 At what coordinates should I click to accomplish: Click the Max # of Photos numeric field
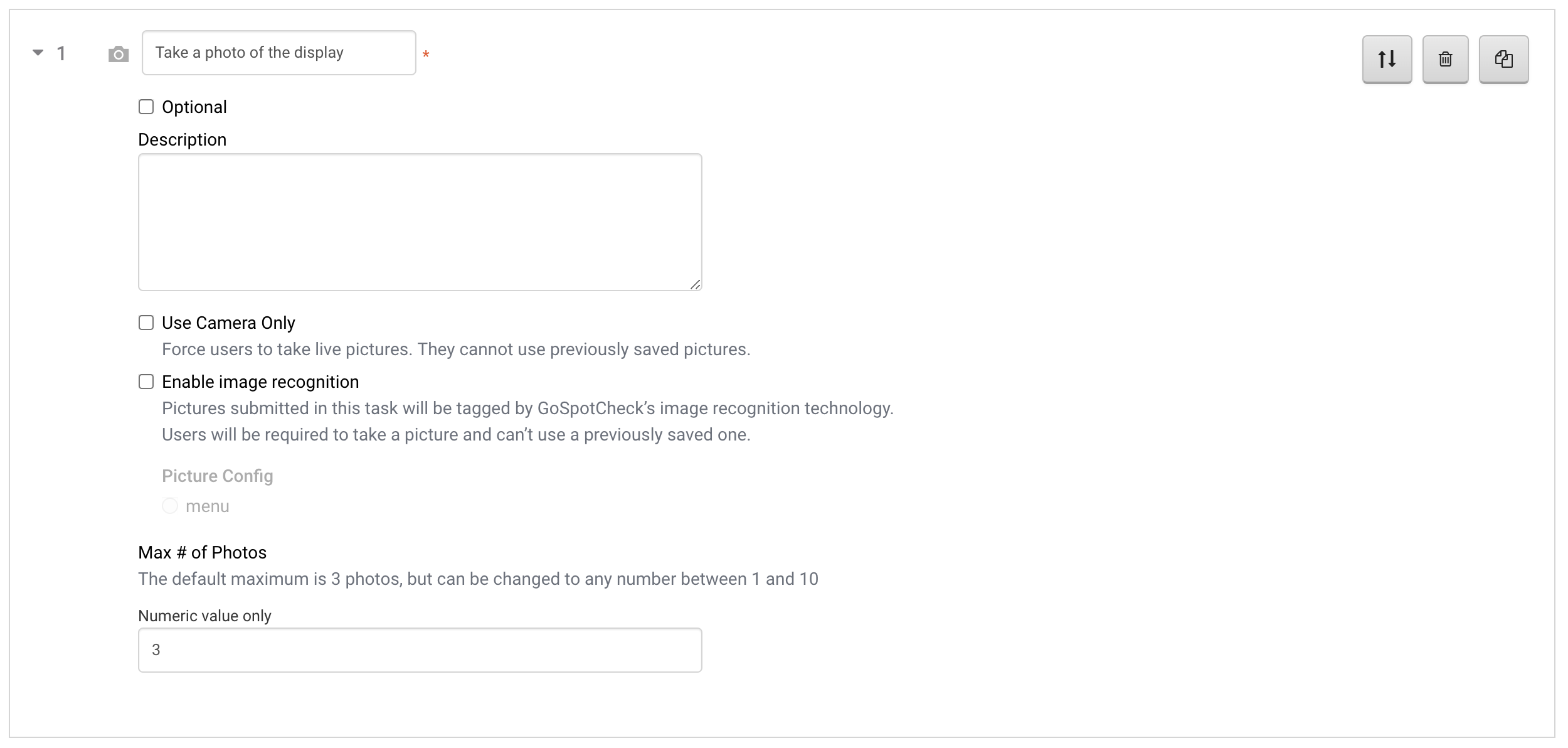click(420, 650)
